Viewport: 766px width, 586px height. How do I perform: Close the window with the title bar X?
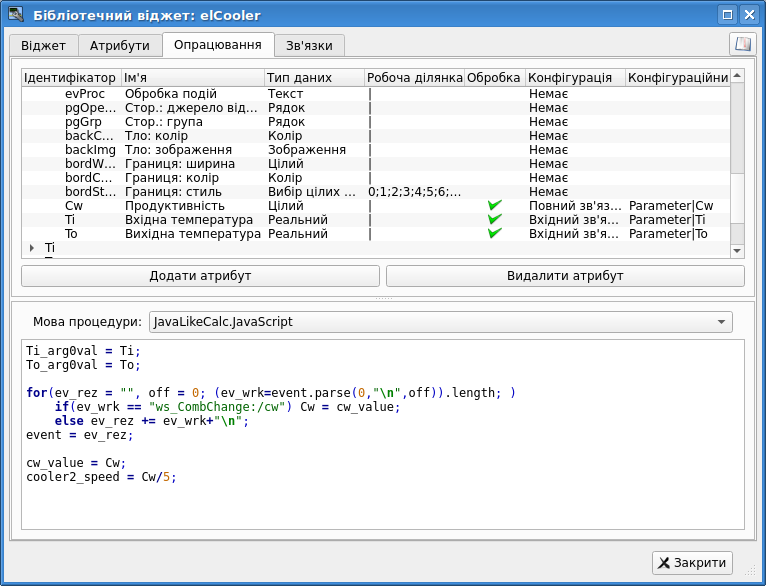(749, 14)
